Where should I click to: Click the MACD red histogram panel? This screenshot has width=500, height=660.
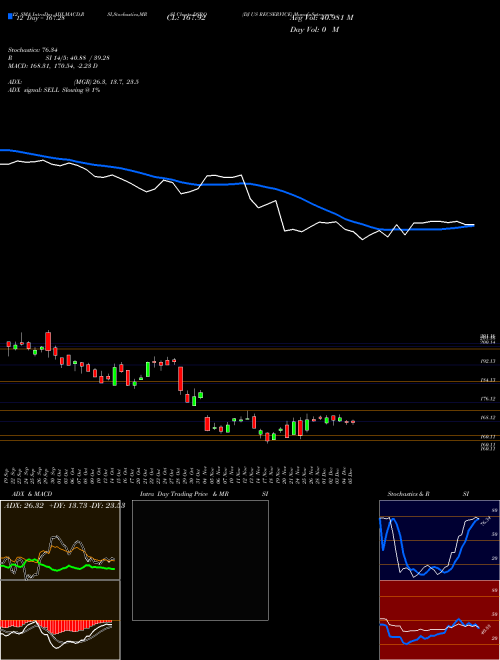(x=60, y=620)
